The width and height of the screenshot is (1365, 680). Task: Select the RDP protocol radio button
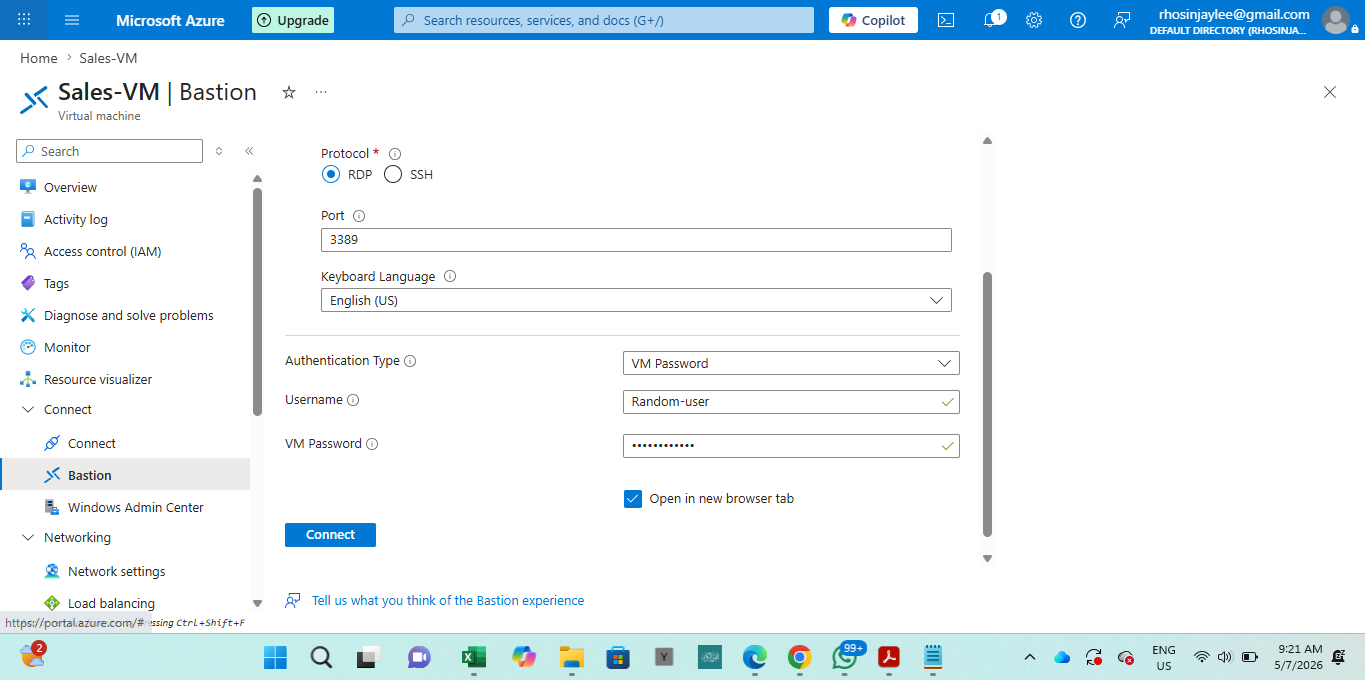click(331, 174)
